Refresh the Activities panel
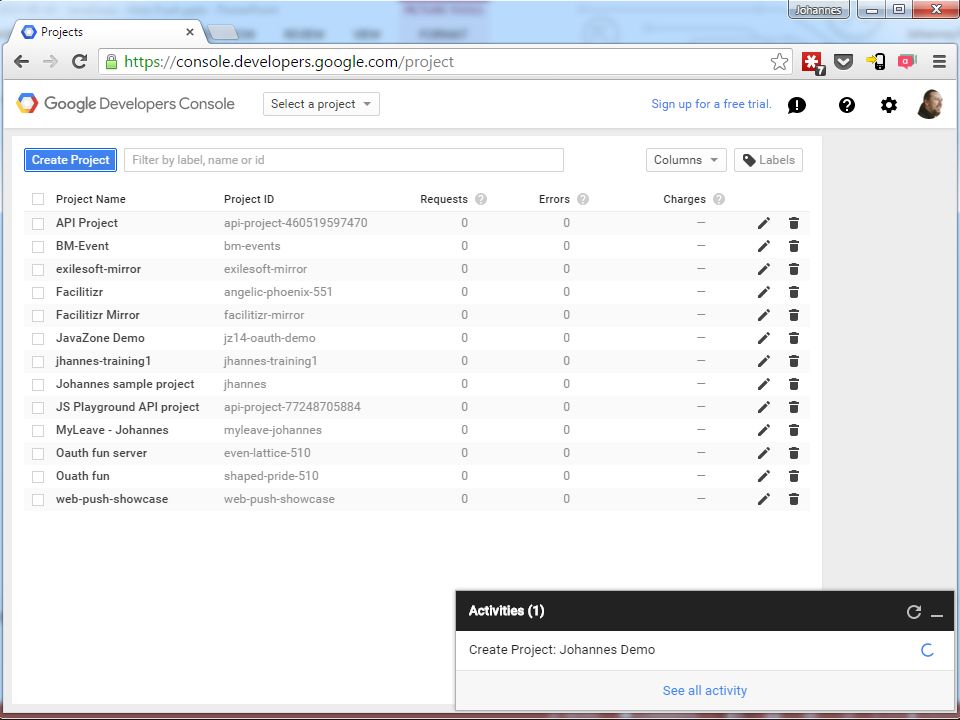 [x=913, y=612]
